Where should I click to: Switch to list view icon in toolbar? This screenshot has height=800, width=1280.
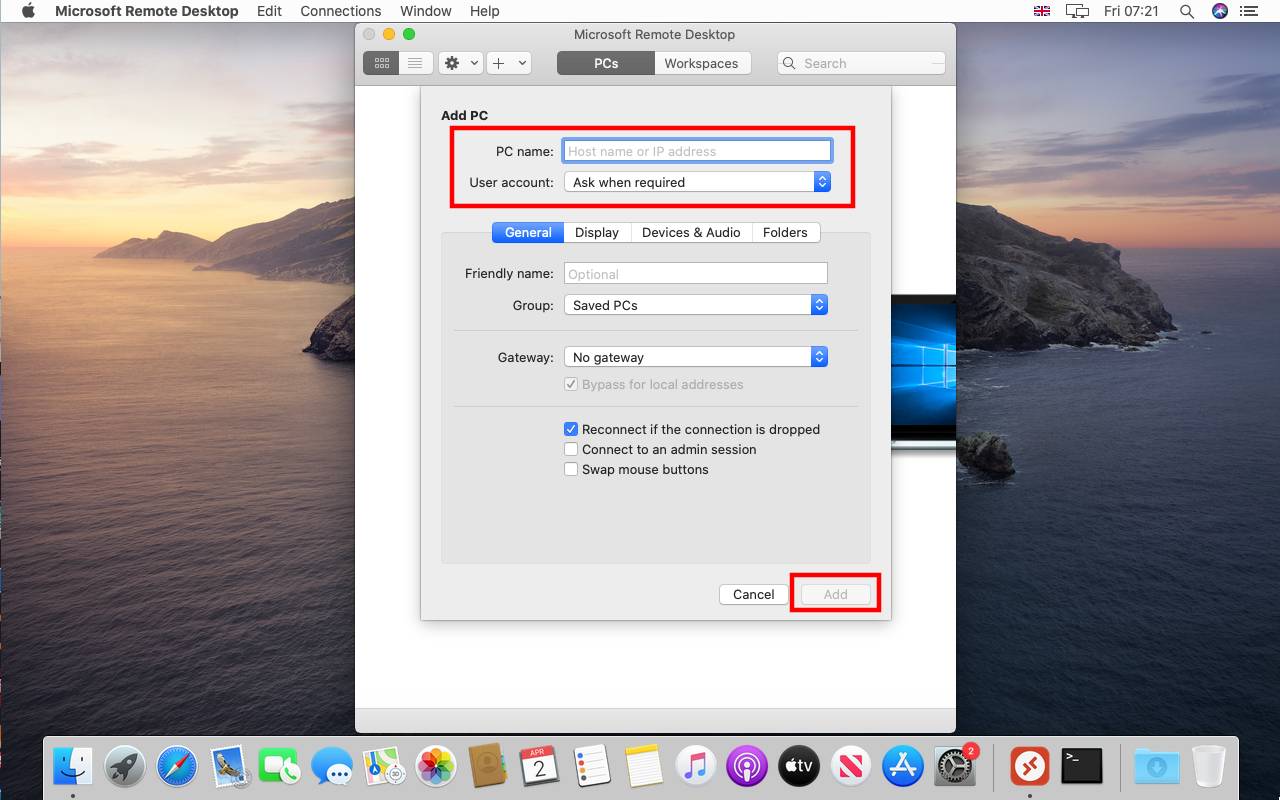[415, 63]
